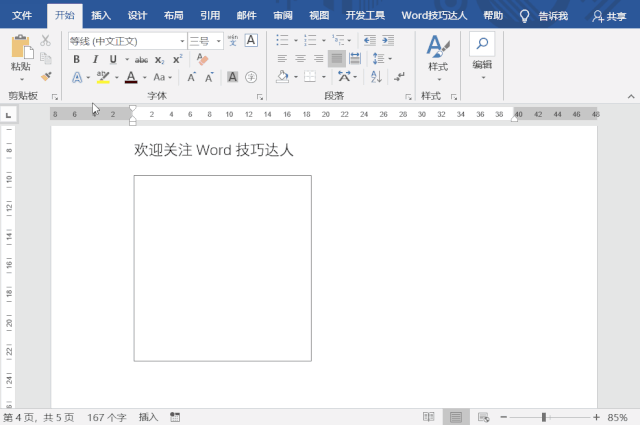Click the Share (共享) button
The width and height of the screenshot is (640, 425).
(609, 16)
